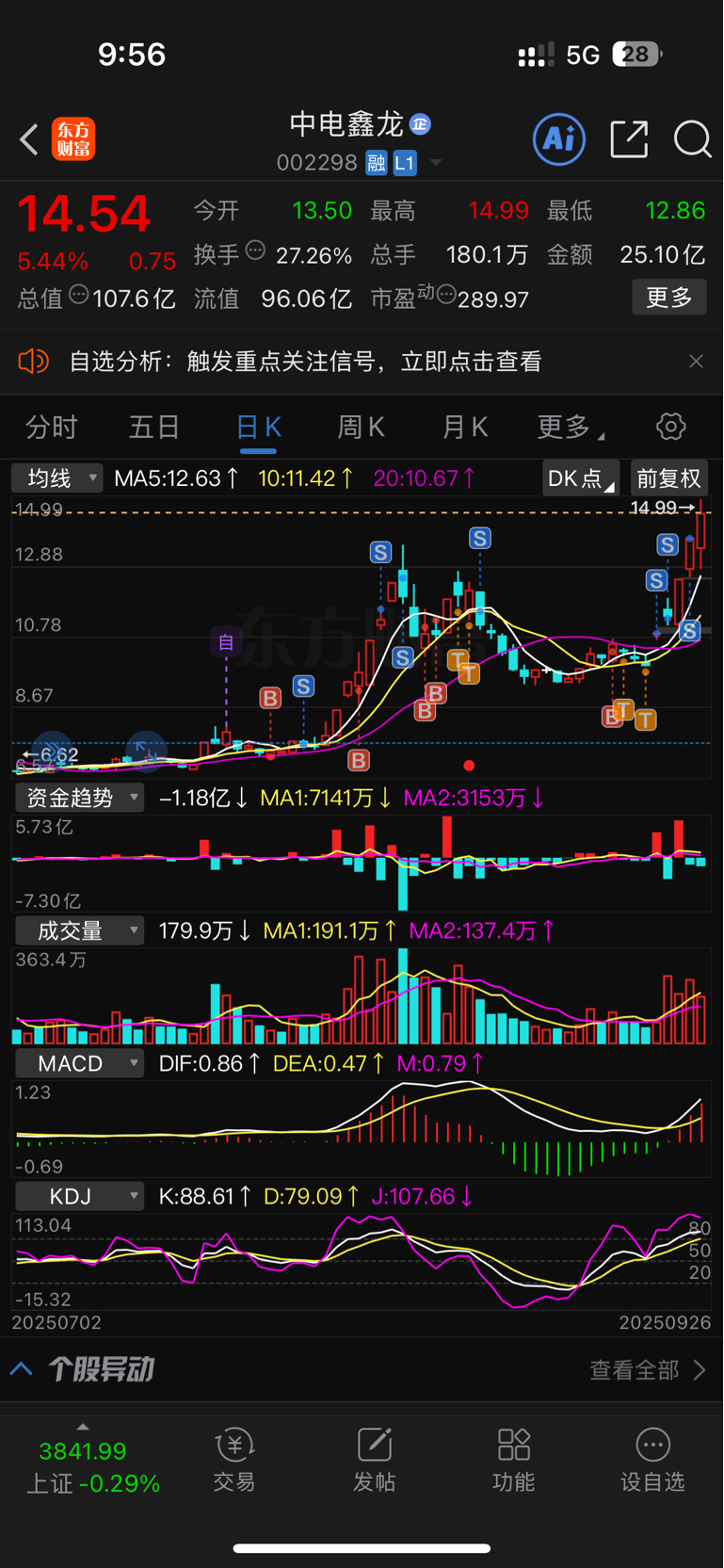Tap the current price 14.54
Screen dimensions: 724x1568
[x=85, y=214]
